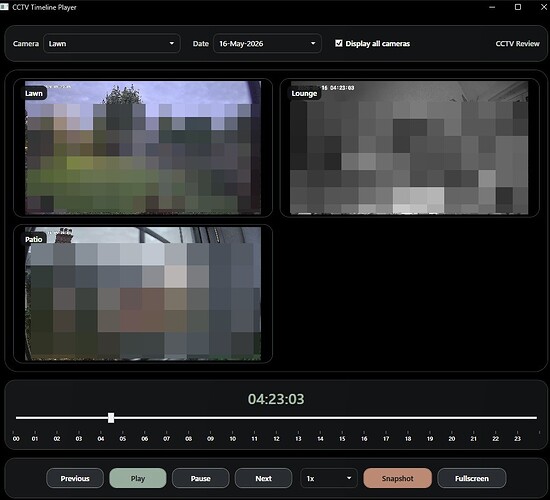Select the Lawn camera feed
550x500 pixels.
pos(143,148)
